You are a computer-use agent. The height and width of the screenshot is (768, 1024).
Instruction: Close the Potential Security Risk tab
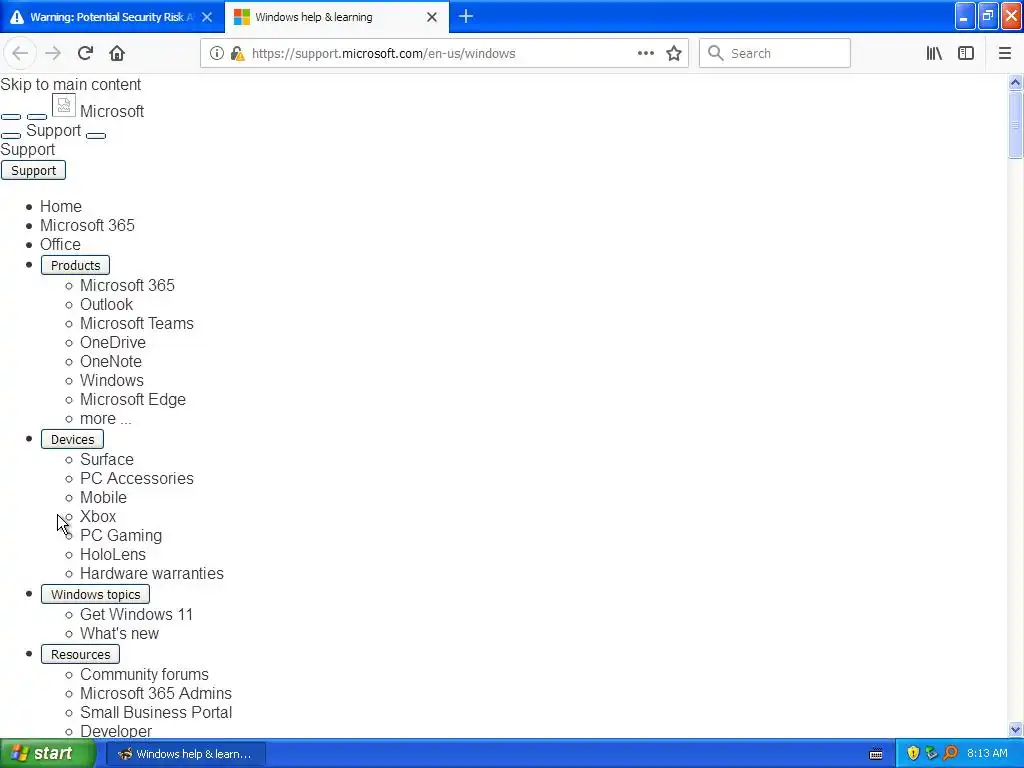(x=207, y=17)
